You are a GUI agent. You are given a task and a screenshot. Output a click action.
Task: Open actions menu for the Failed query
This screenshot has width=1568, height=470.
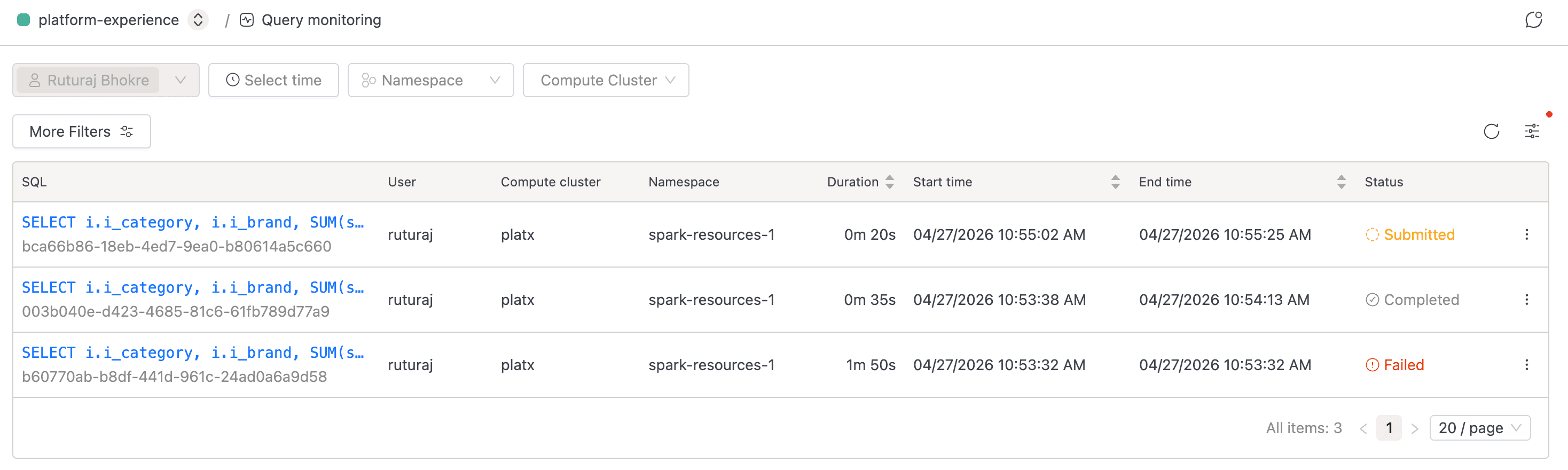[x=1526, y=365]
